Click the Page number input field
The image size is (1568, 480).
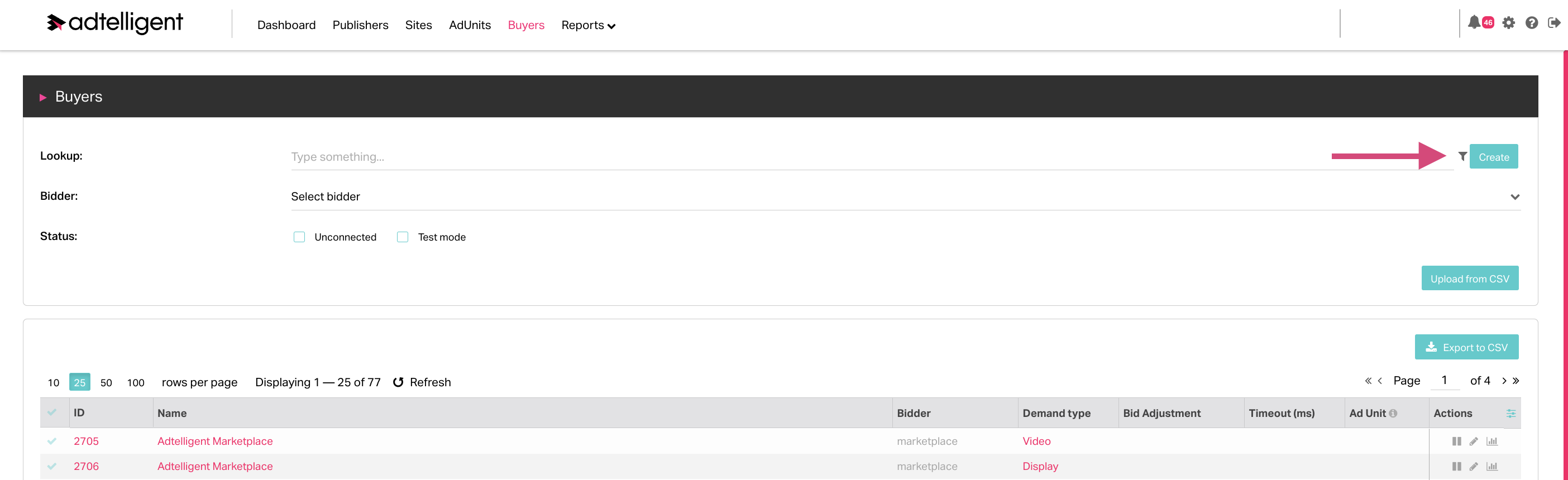click(x=1444, y=380)
